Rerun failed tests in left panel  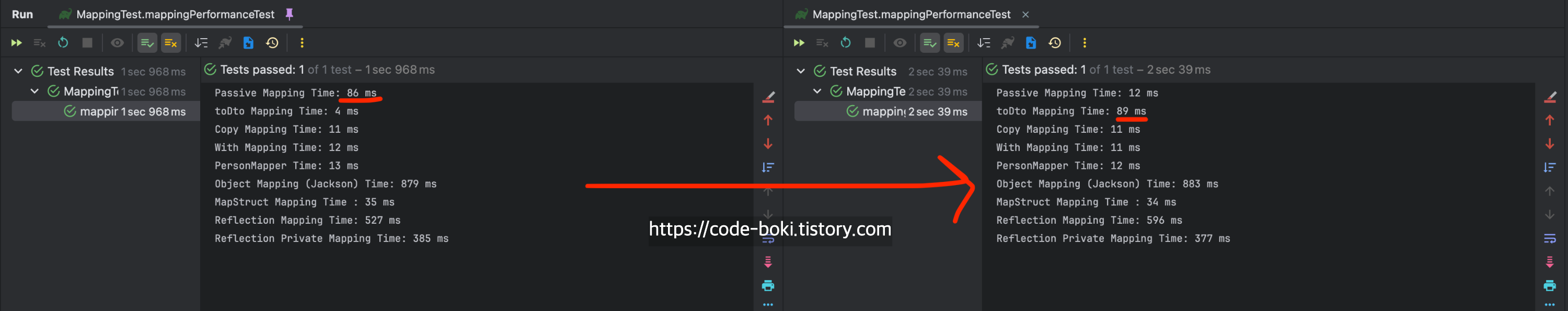[40, 43]
